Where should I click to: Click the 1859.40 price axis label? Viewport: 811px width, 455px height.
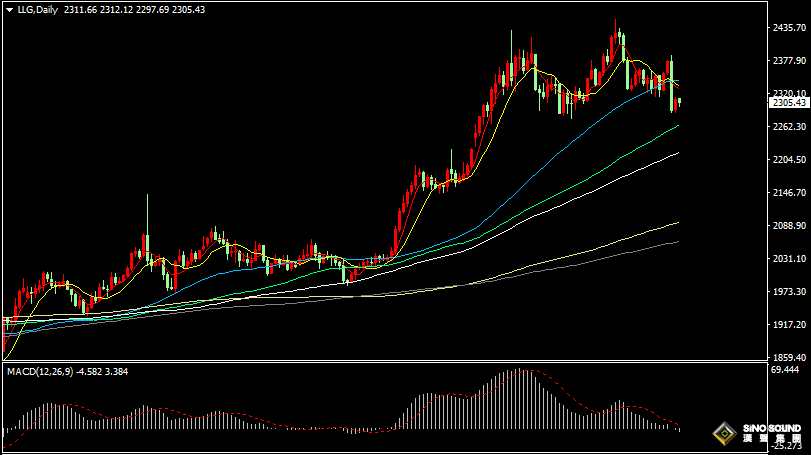pos(788,357)
